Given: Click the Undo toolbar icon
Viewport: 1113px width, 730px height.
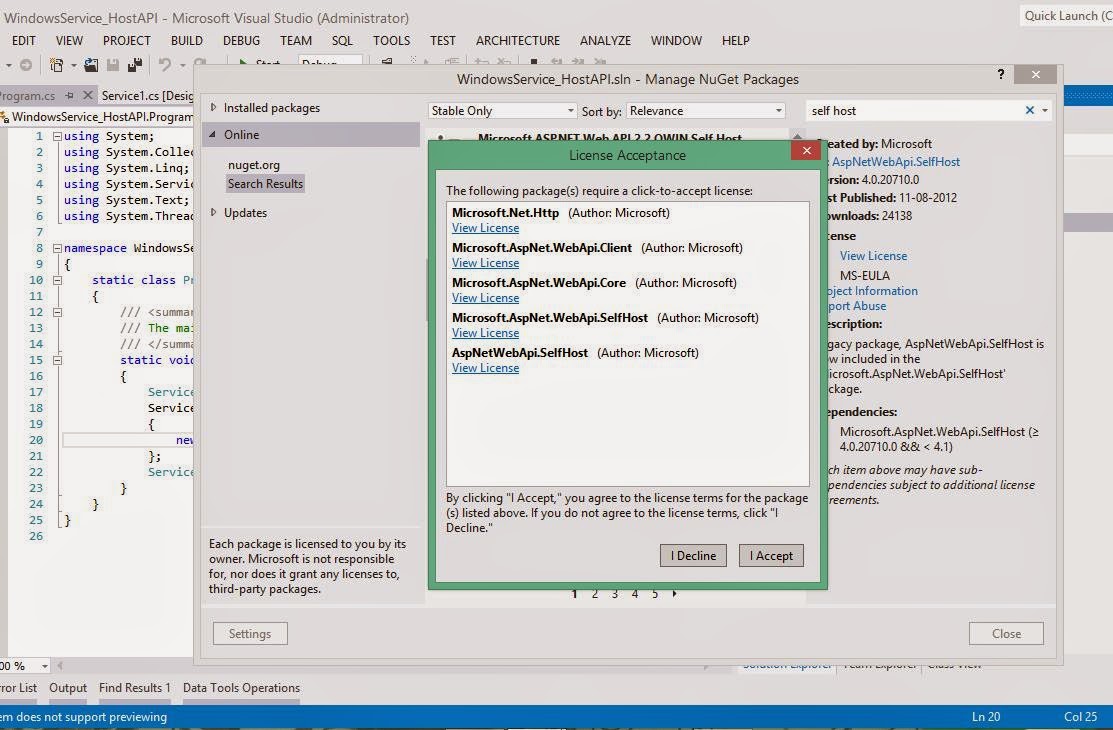Looking at the screenshot, I should (x=165, y=65).
